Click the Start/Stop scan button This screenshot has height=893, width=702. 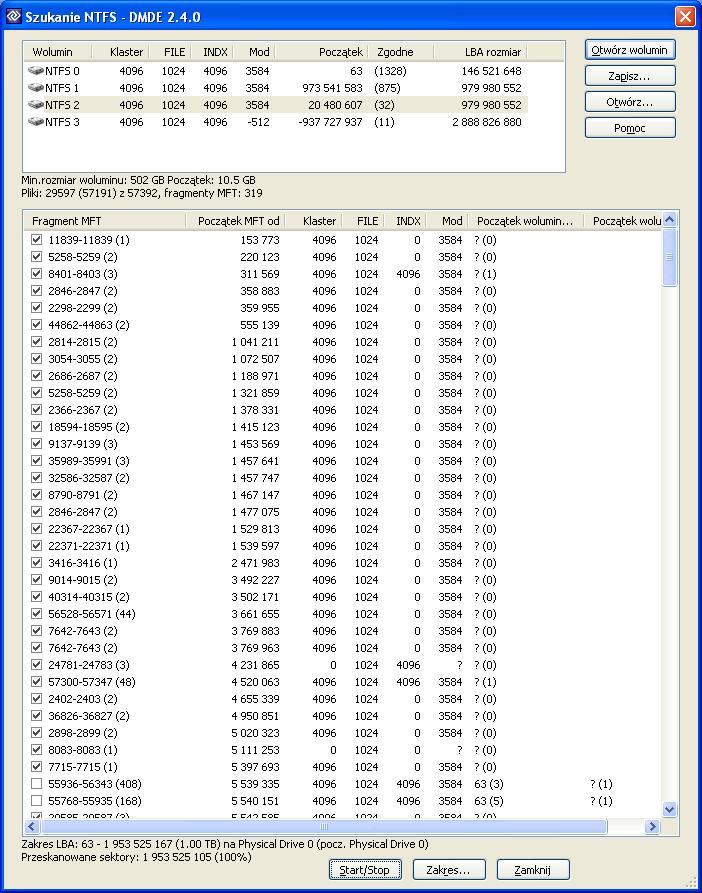(x=365, y=870)
